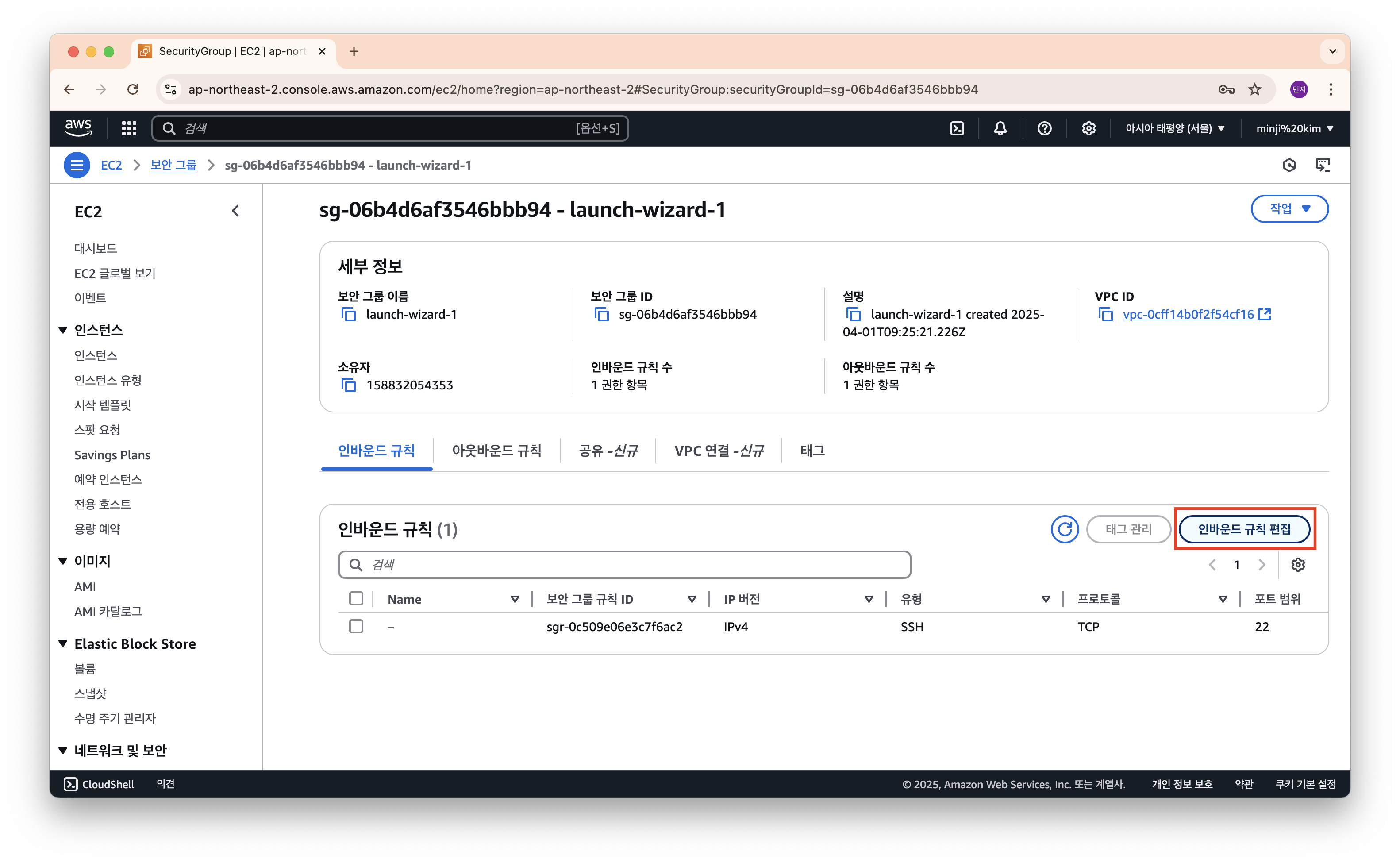Toggle the navigation hamburger menu
This screenshot has height=863, width=1400.
click(x=77, y=165)
